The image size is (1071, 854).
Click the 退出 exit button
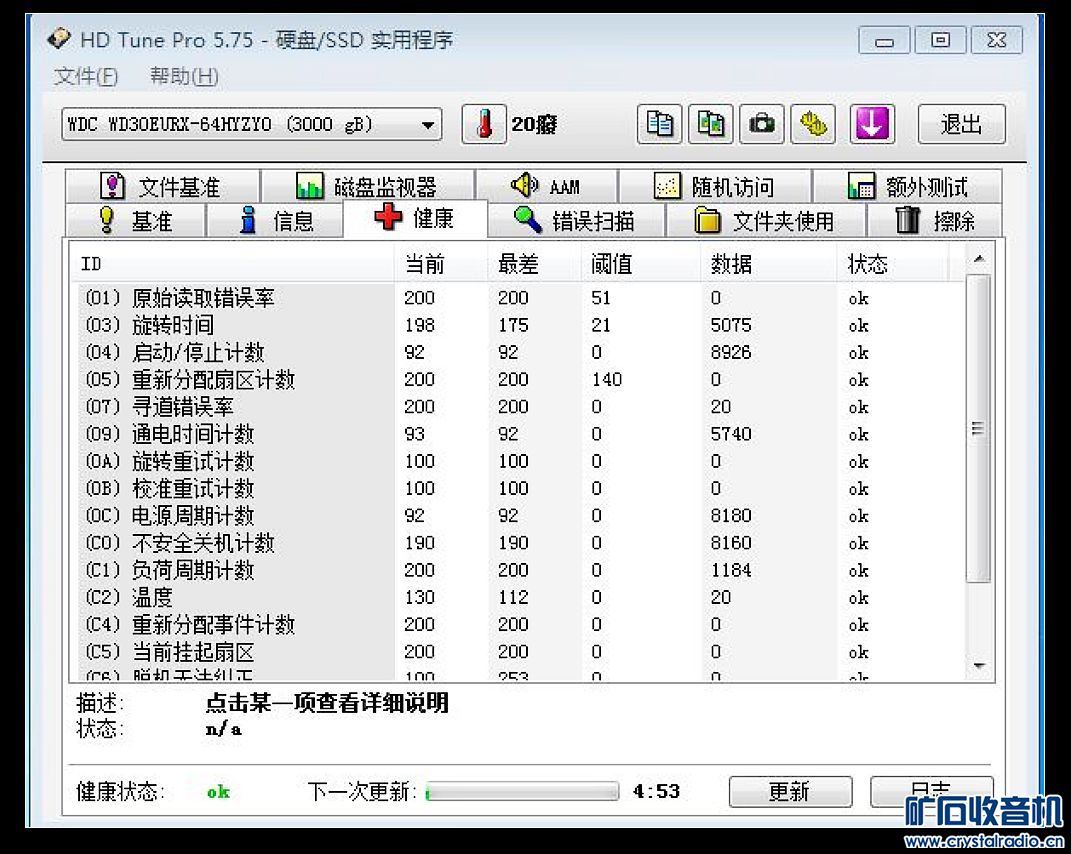(961, 124)
